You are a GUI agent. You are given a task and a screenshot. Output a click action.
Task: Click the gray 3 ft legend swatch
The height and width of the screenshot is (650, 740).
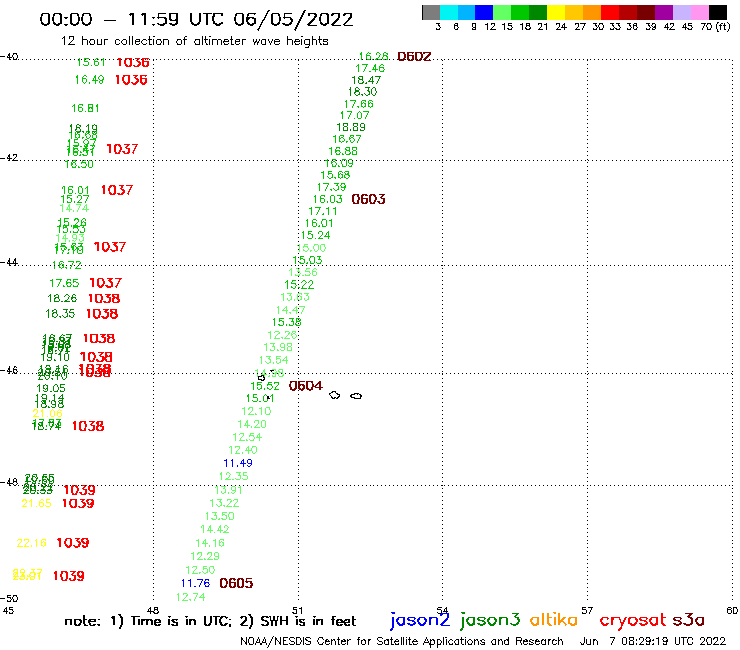click(x=431, y=12)
